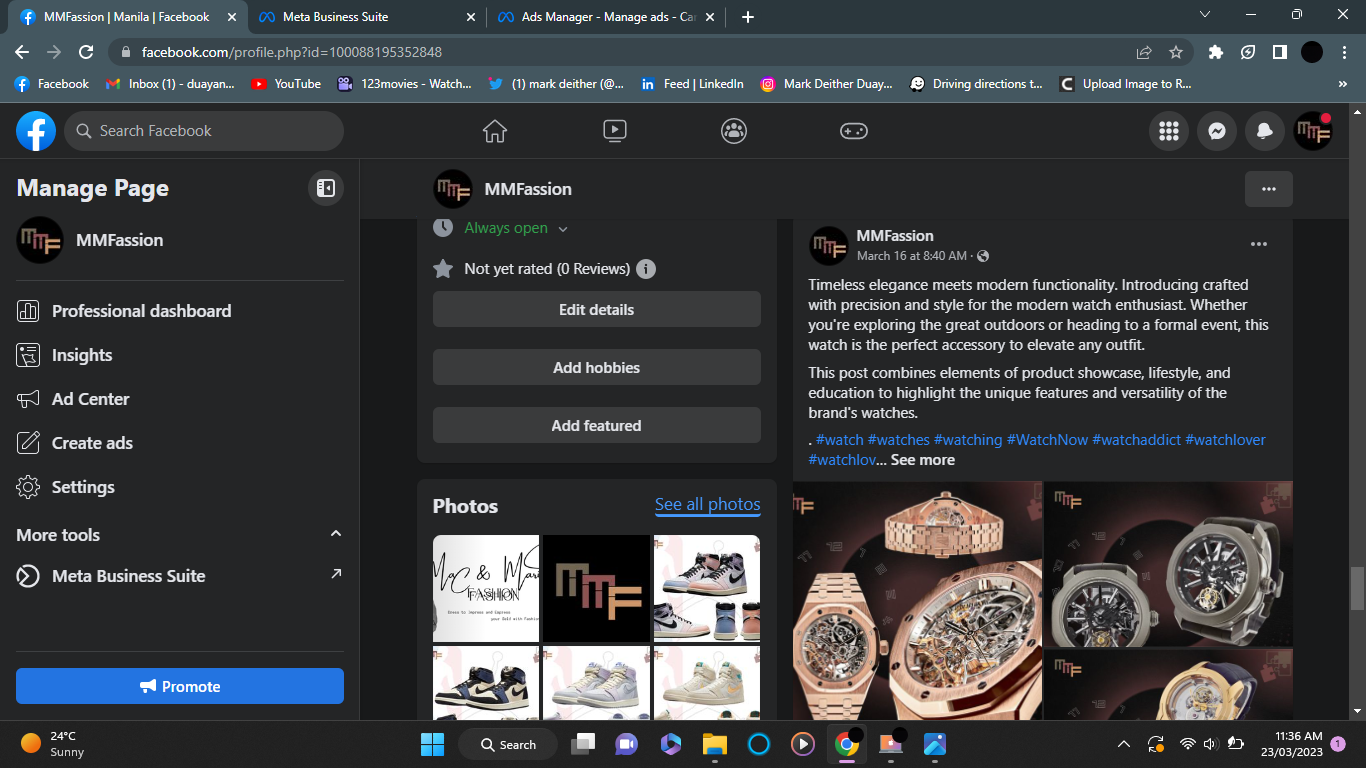This screenshot has width=1366, height=768.
Task: Close the Meta Business Suite tab
Action: click(471, 17)
